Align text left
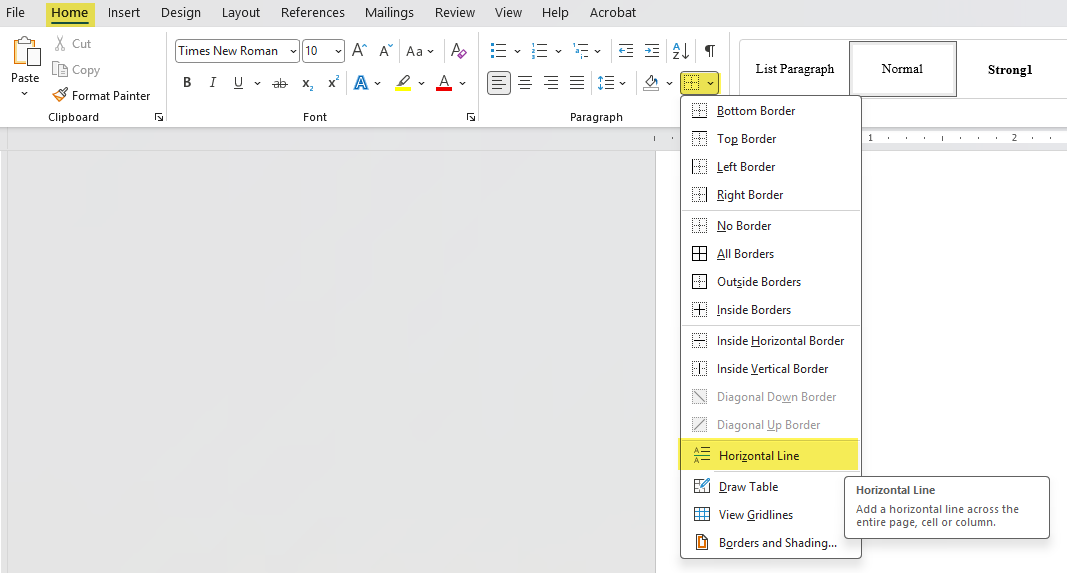This screenshot has height=573, width=1067. point(499,83)
